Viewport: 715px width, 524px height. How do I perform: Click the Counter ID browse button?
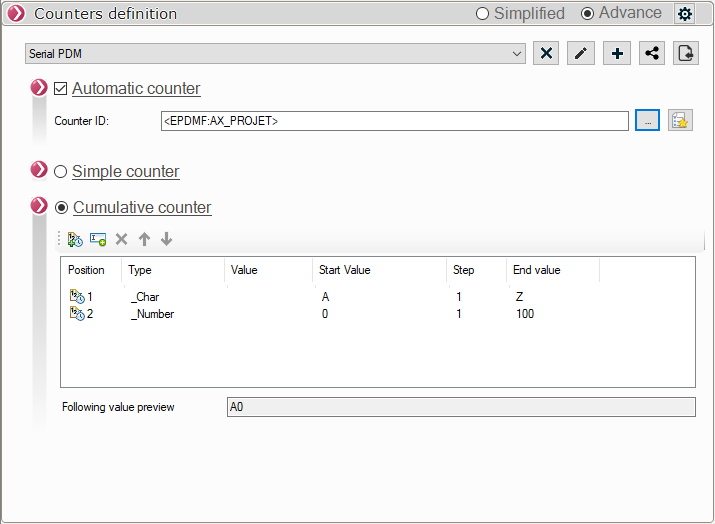tap(647, 121)
